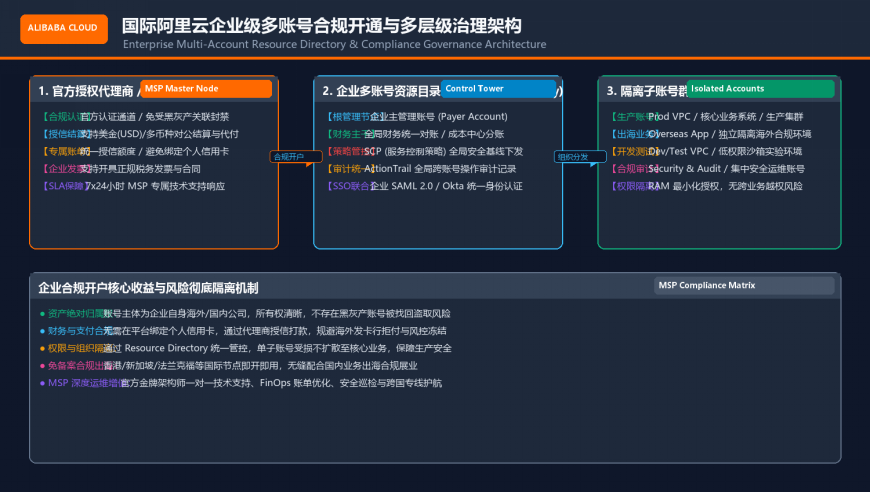Image resolution: width=870 pixels, height=492 pixels.
Task: Click the Prod VPC production account line
Action: click(707, 117)
